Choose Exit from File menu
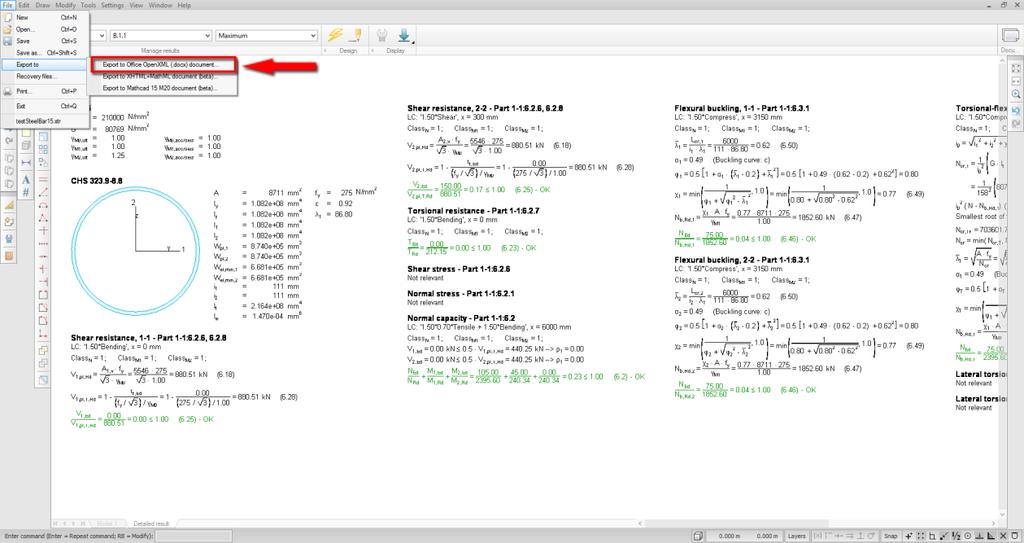The image size is (1024, 543). (44, 106)
